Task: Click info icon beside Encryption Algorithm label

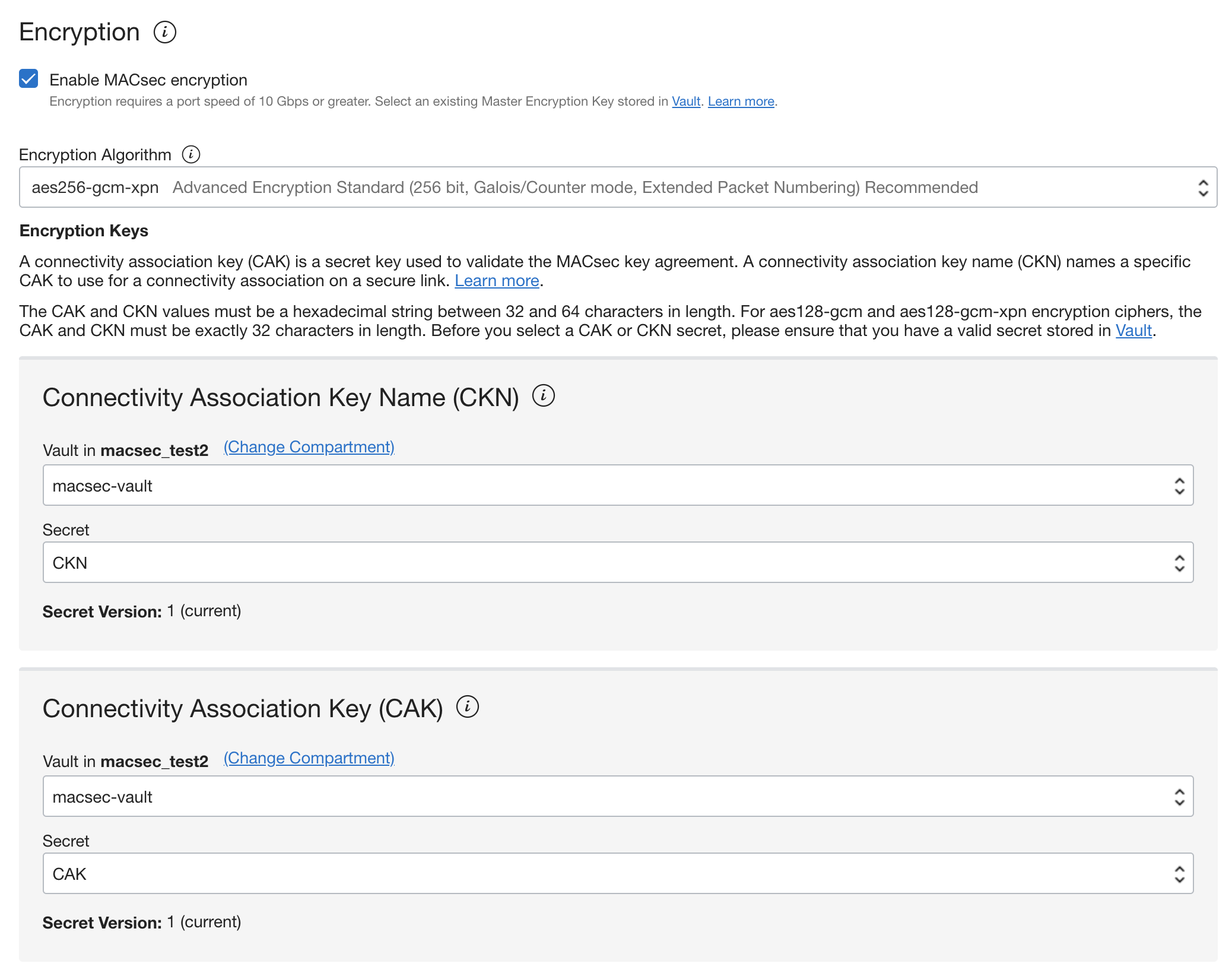Action: pos(190,154)
